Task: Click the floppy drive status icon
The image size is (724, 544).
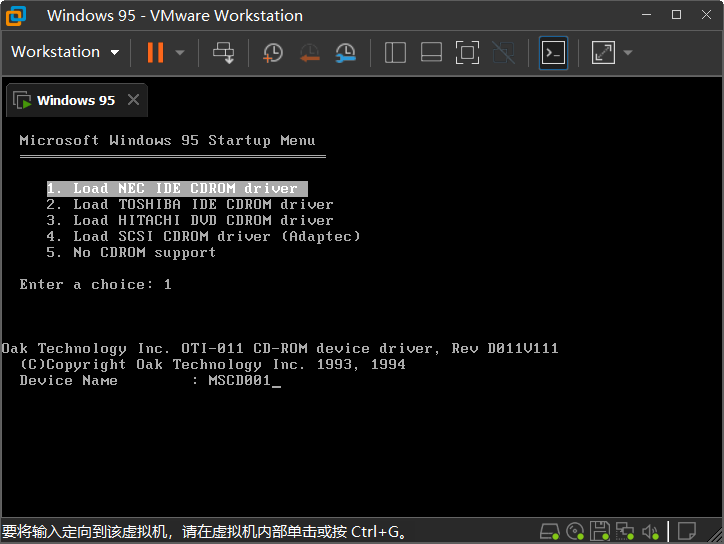Action: coord(600,531)
